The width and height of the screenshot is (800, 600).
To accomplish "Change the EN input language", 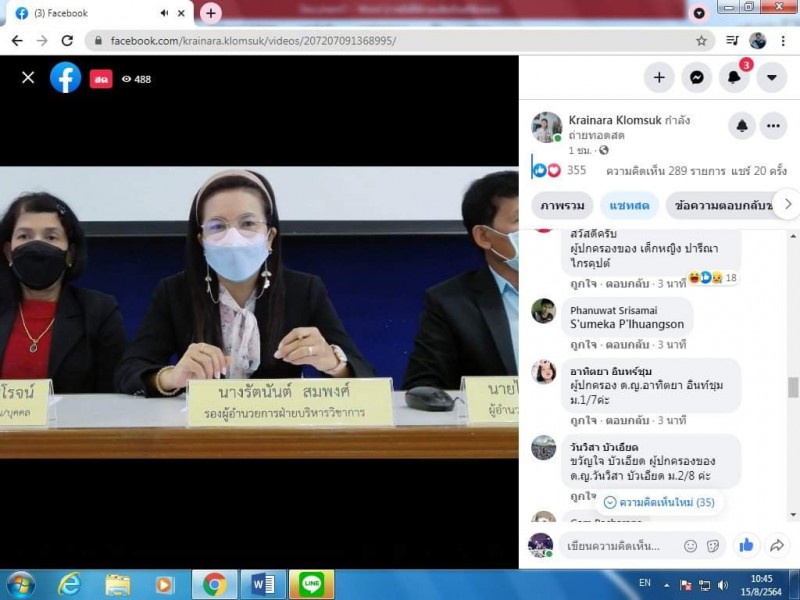I will pos(645,583).
